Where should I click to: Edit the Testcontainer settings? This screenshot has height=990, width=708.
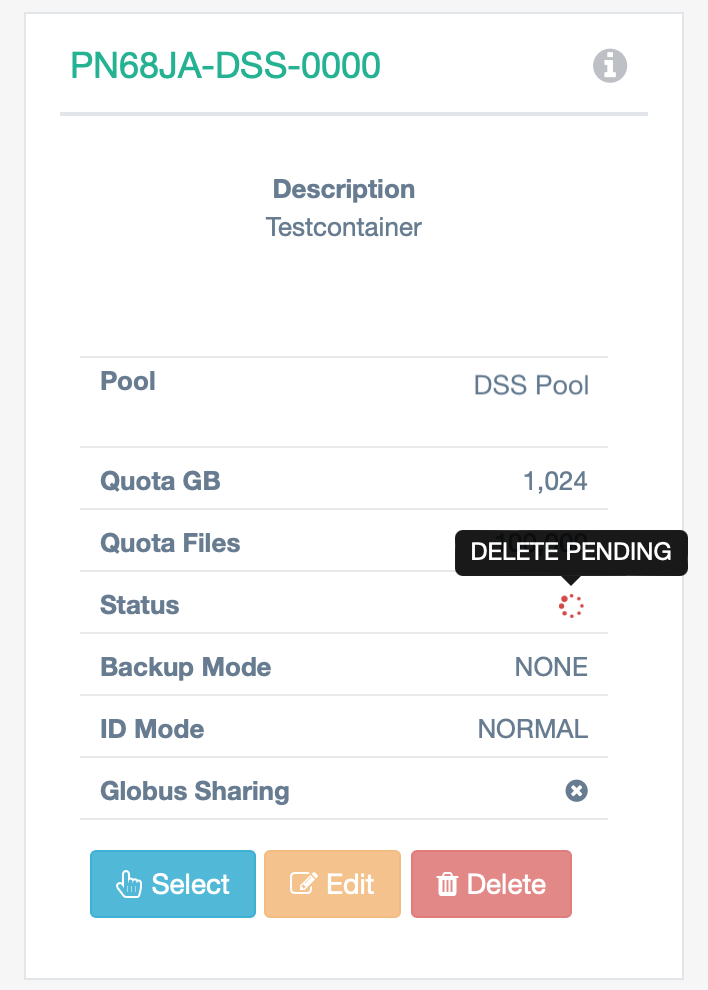pos(332,884)
